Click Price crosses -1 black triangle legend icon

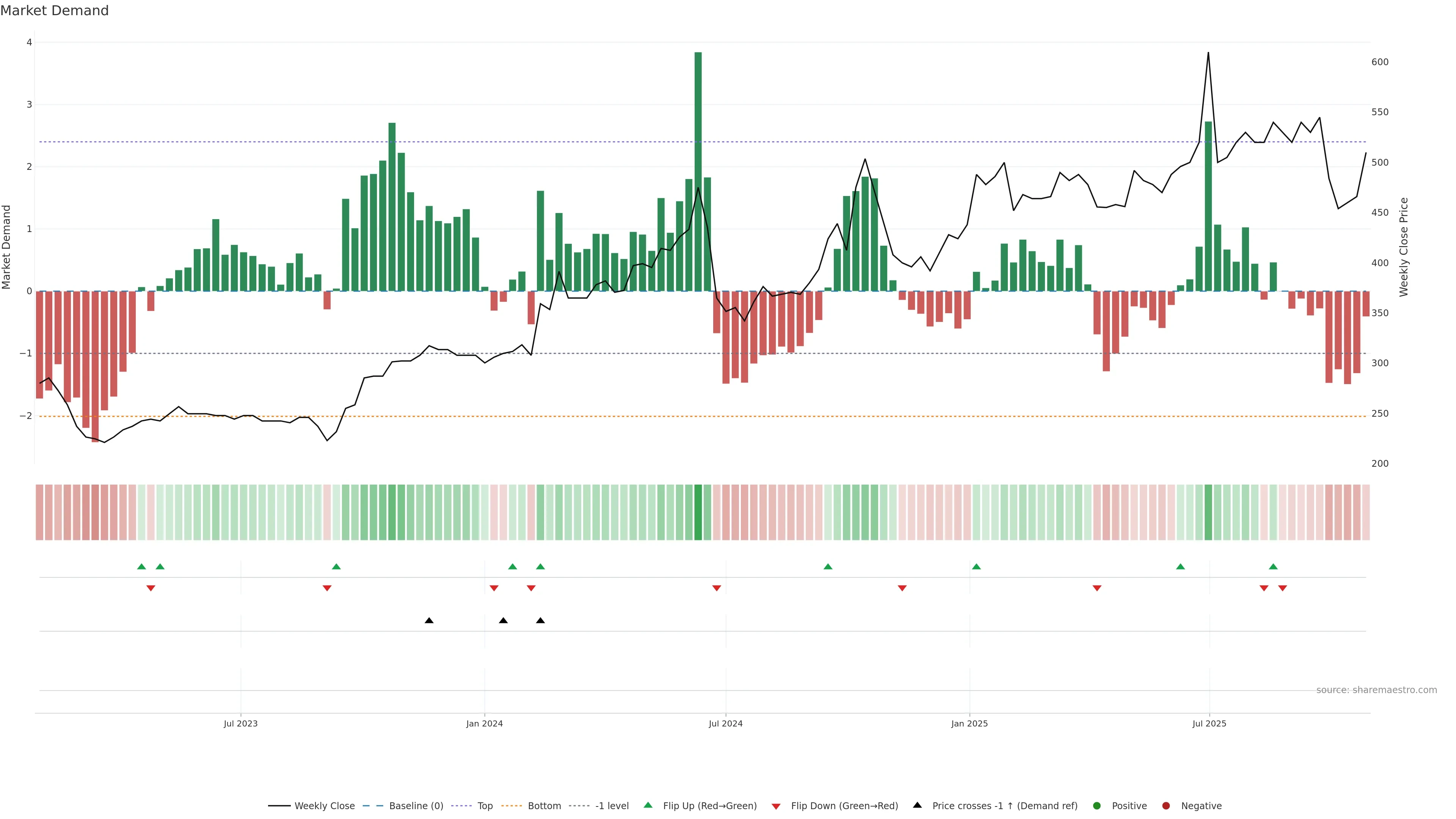(x=917, y=805)
